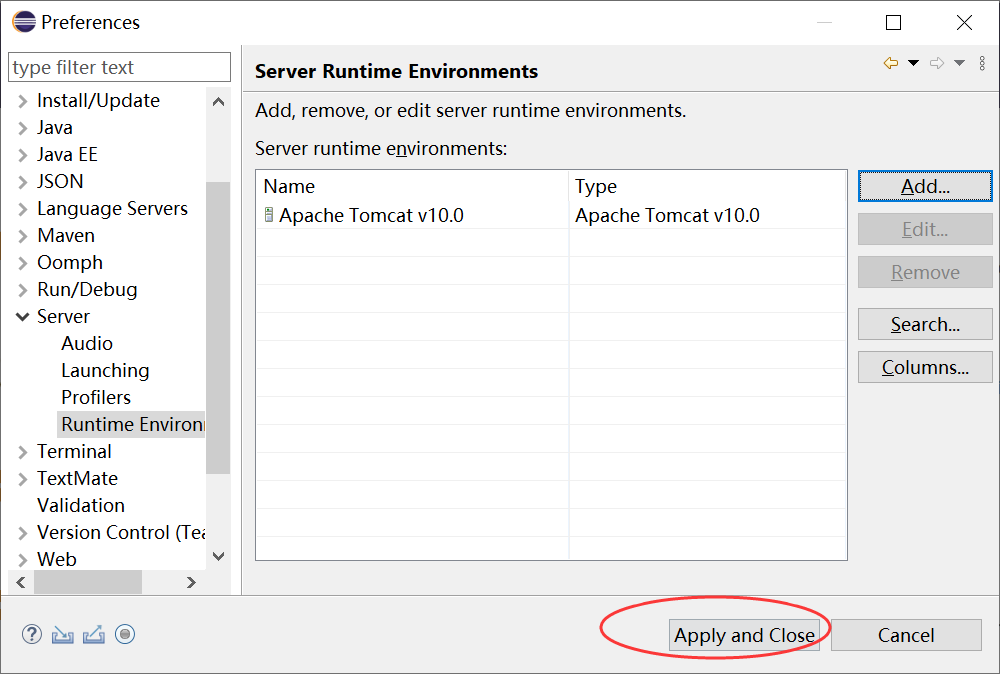Click the type filter text field
The height and width of the screenshot is (674, 1000).
tap(119, 67)
